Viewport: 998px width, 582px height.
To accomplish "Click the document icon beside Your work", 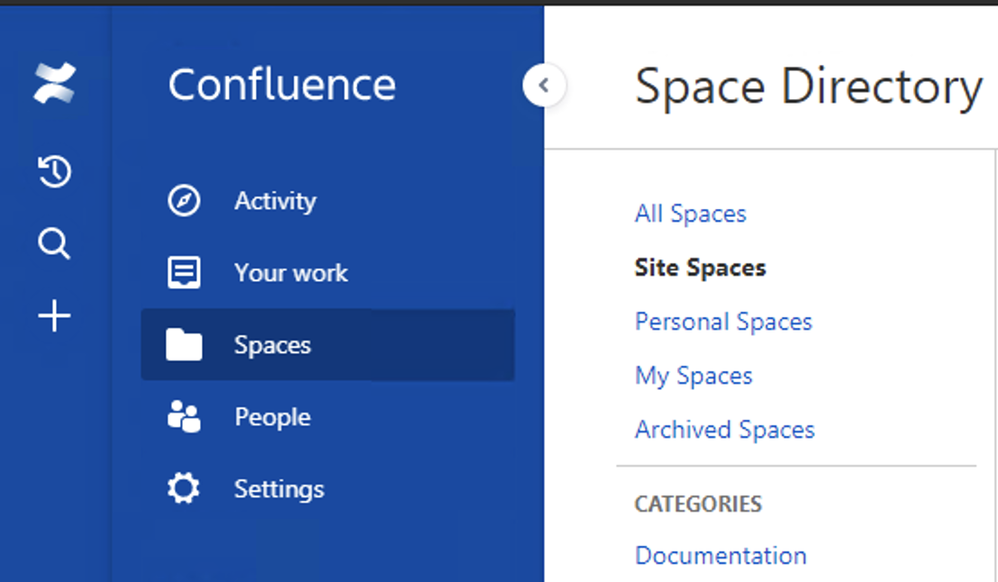I will tap(184, 273).
